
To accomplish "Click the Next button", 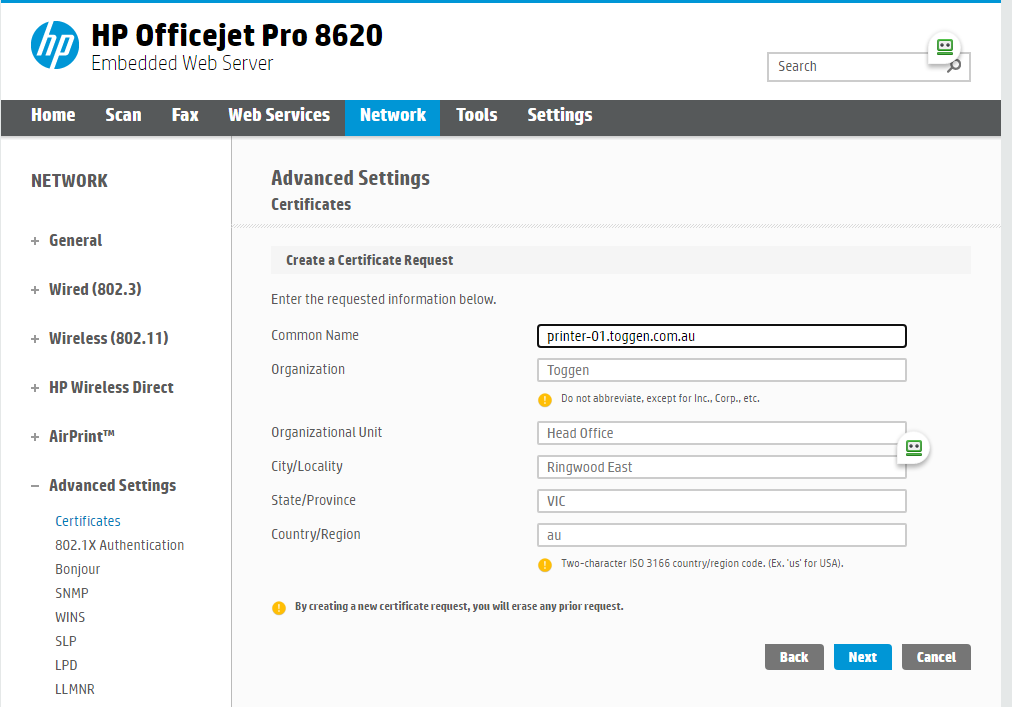I will coord(862,657).
